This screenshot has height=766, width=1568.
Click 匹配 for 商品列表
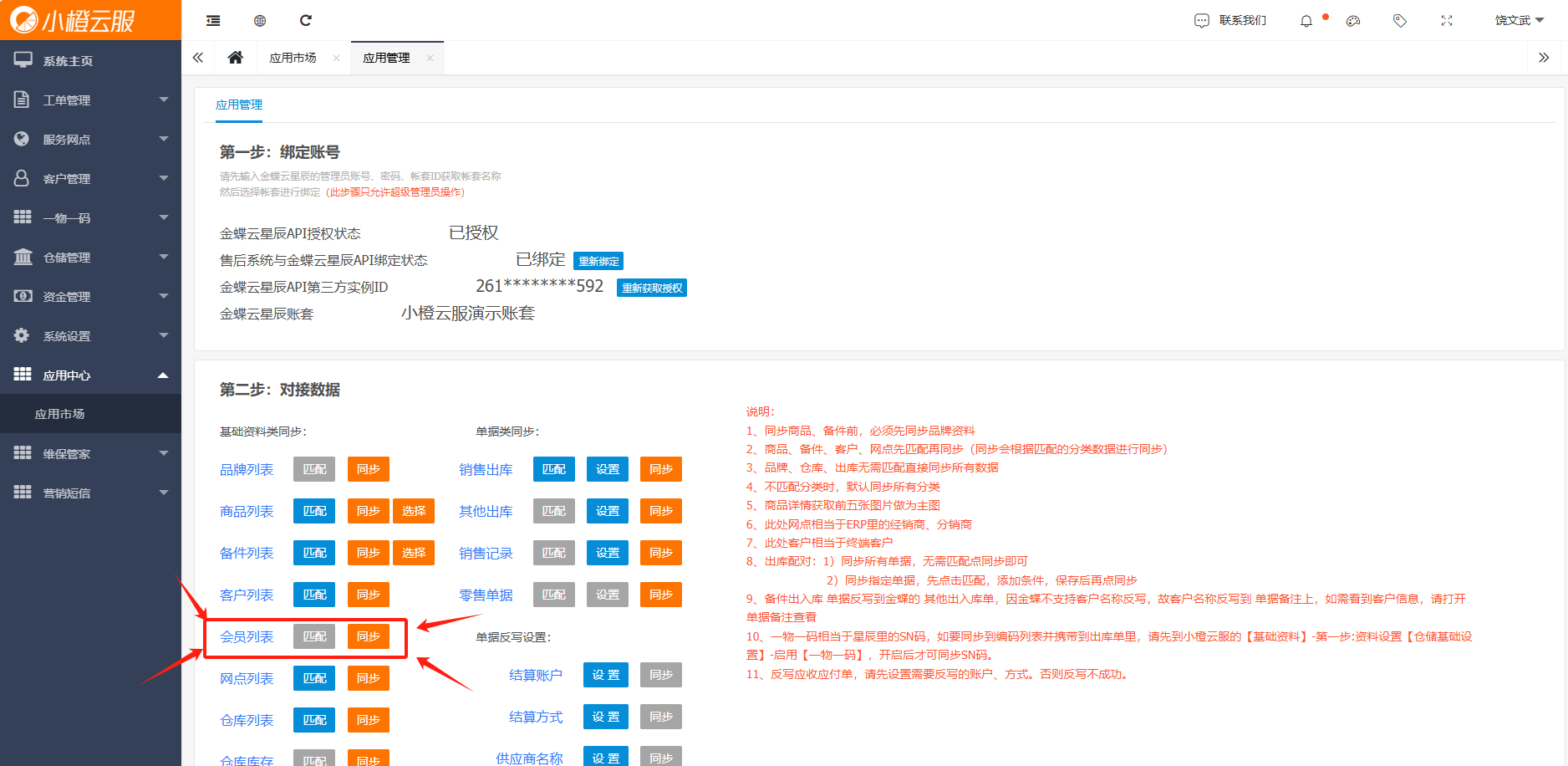(x=314, y=511)
